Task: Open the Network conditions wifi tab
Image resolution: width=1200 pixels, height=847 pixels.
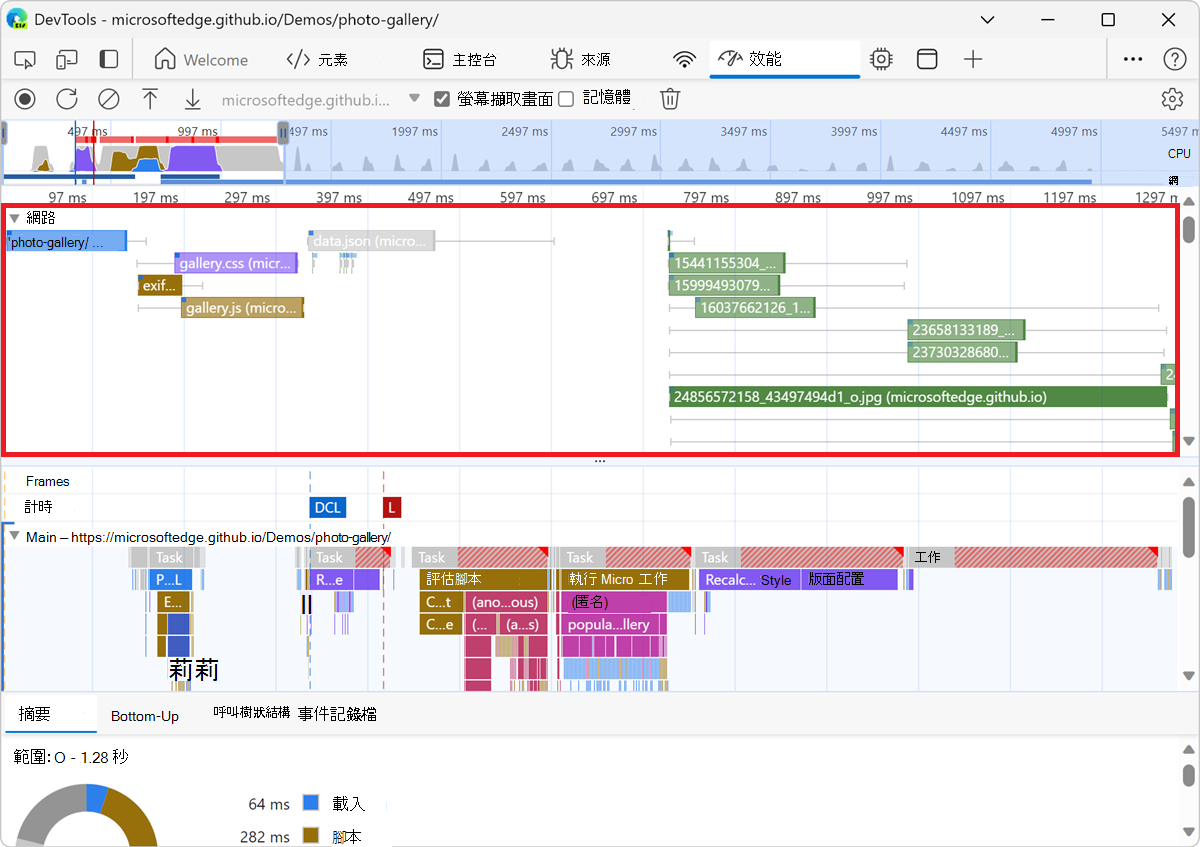Action: (x=684, y=59)
